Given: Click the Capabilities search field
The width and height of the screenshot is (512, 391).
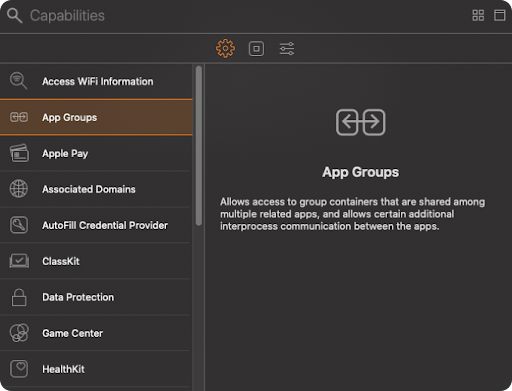Looking at the screenshot, I should [x=247, y=16].
